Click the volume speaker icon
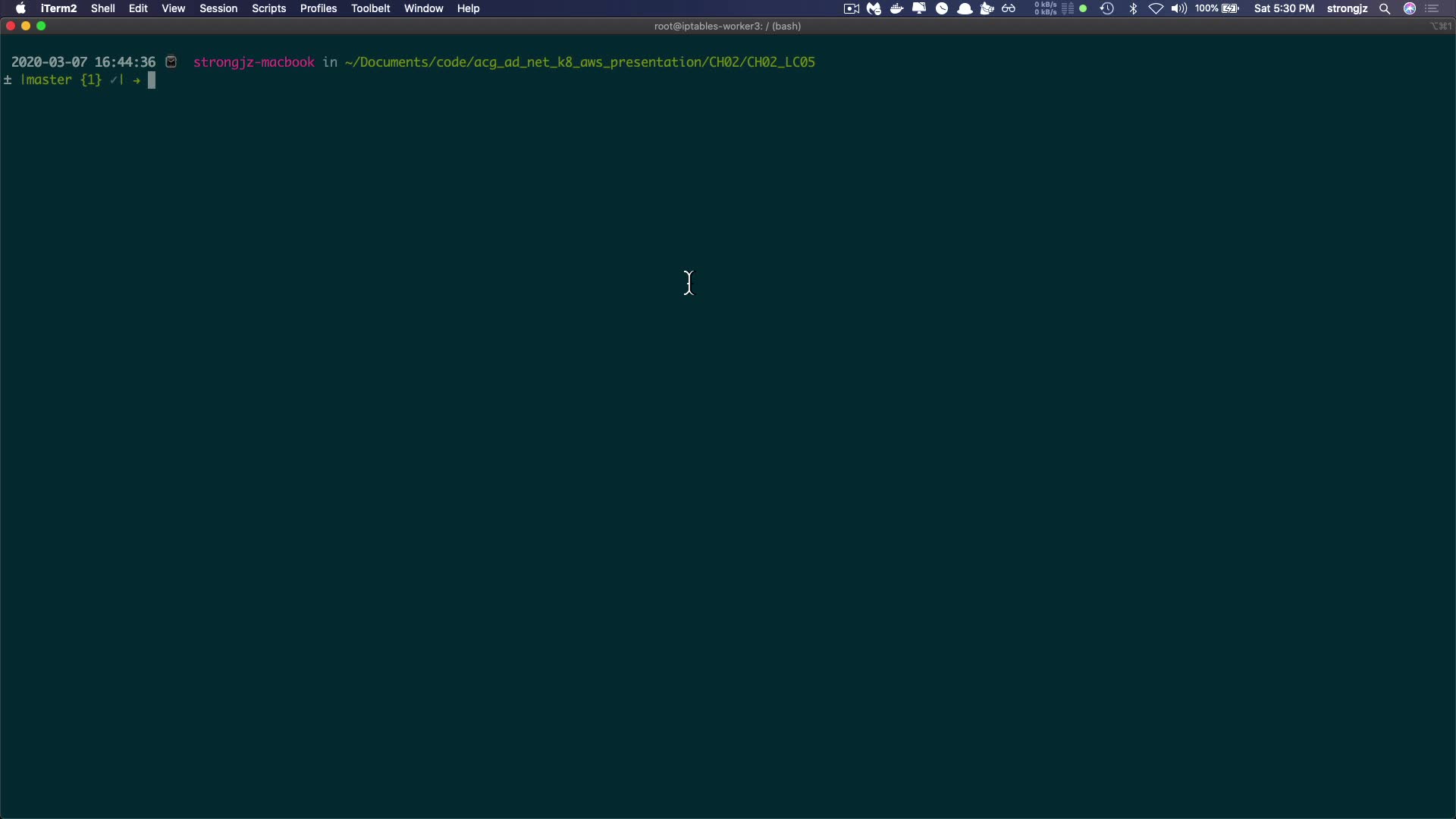Image resolution: width=1456 pixels, height=819 pixels. click(1178, 8)
